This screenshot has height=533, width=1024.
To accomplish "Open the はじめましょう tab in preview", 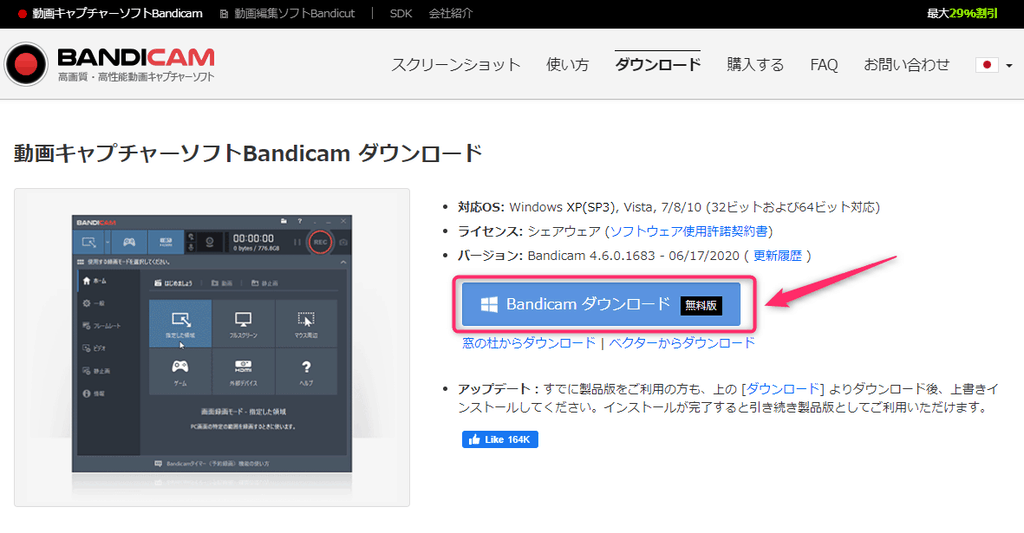I will (x=174, y=283).
